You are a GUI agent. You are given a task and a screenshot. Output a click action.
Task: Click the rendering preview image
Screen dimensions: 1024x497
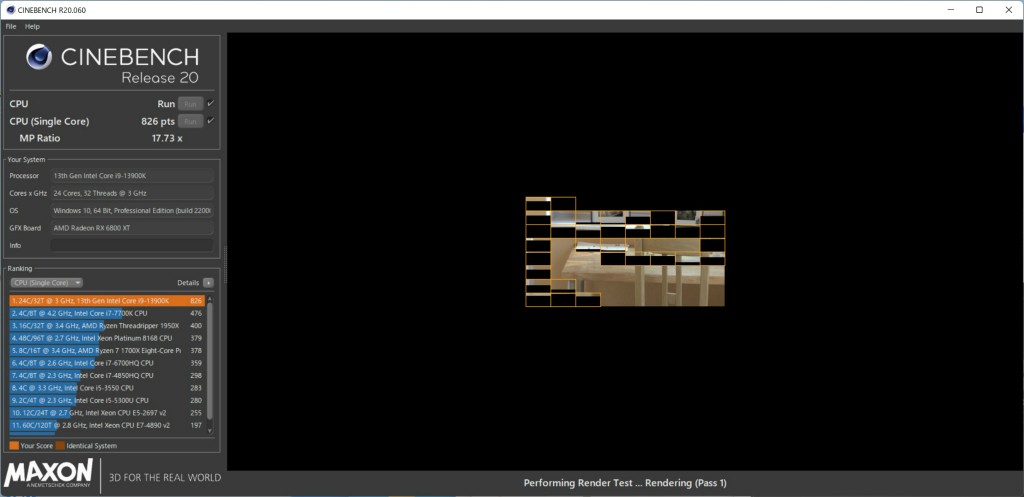tap(625, 251)
